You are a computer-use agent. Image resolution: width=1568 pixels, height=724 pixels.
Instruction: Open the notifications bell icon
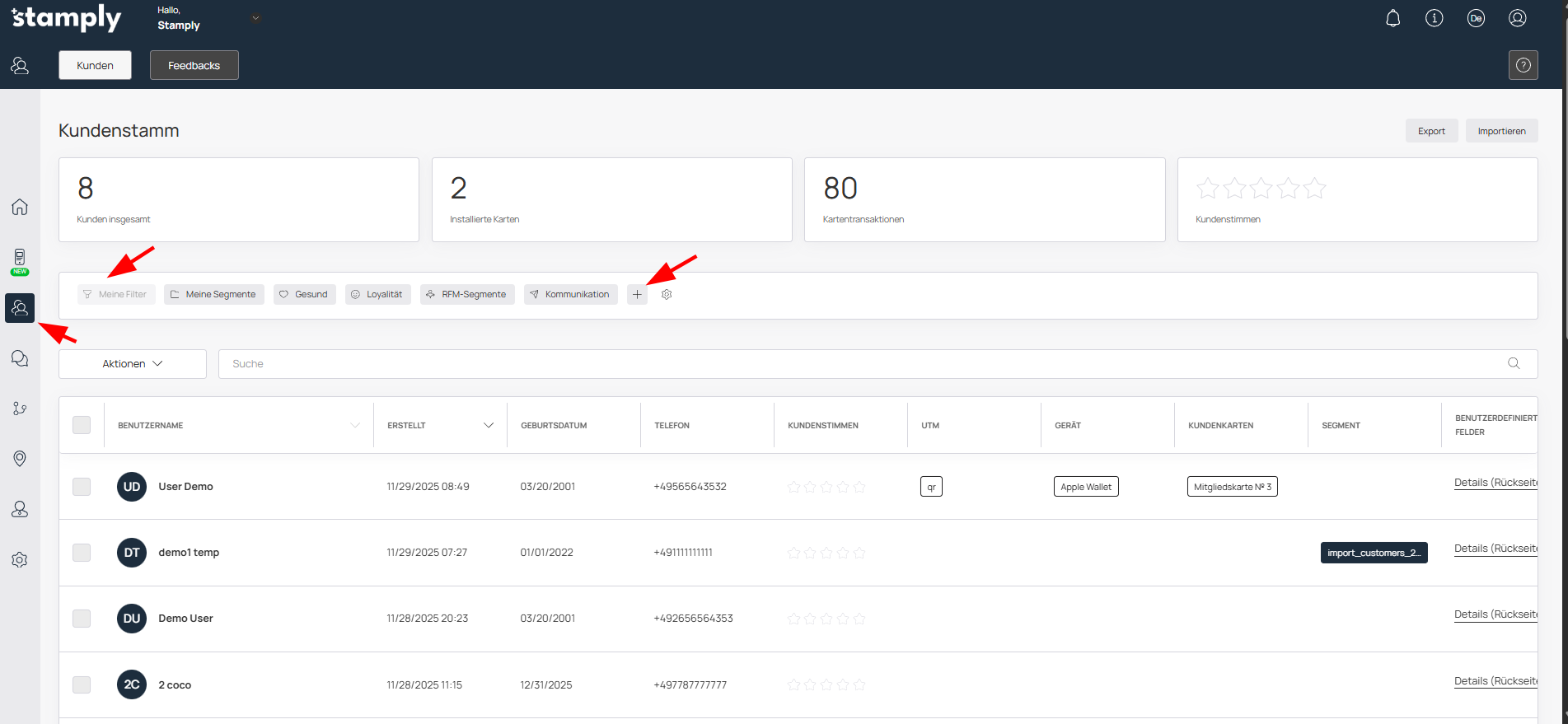point(1392,18)
